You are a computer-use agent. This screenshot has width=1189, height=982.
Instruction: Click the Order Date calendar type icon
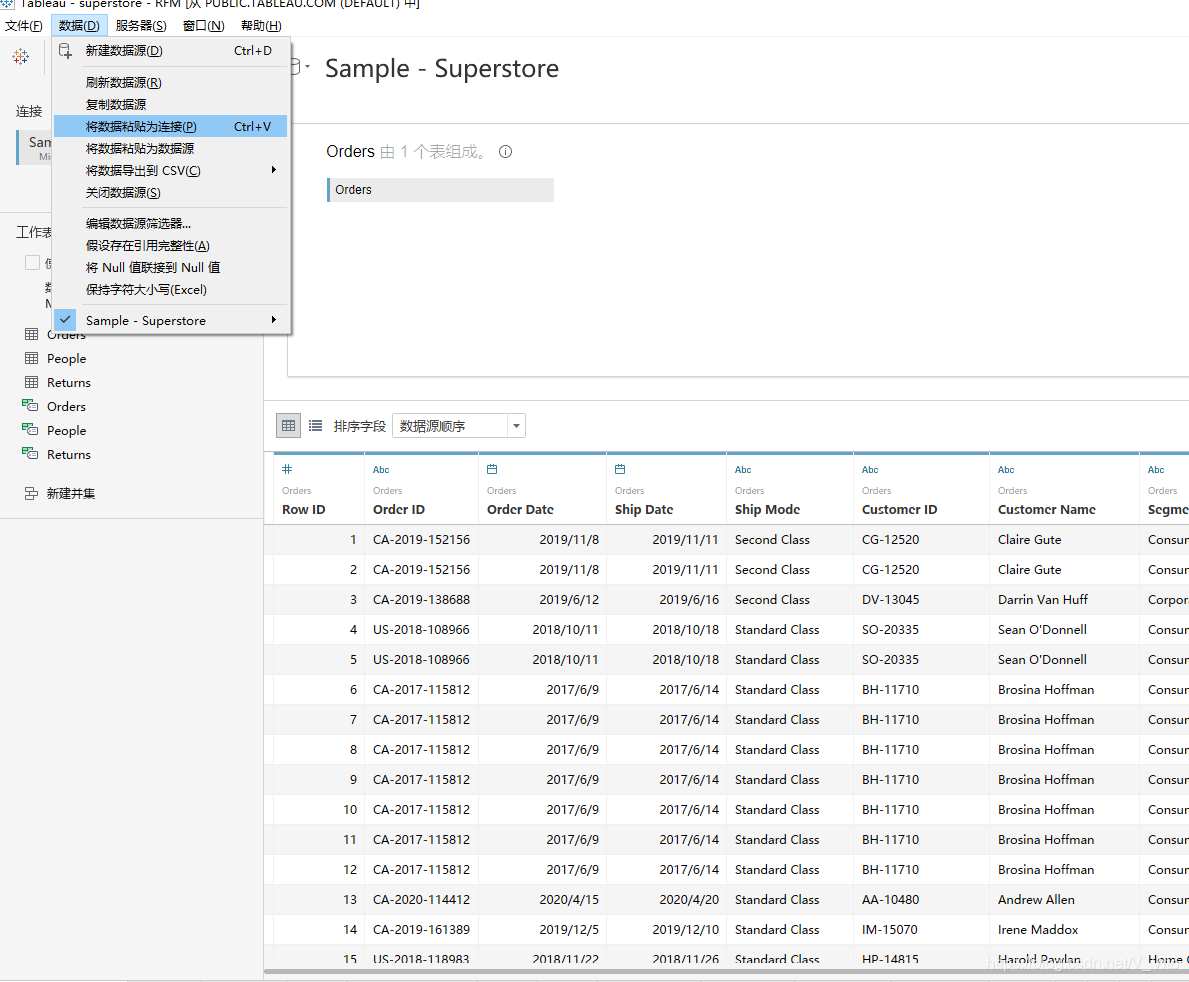point(492,469)
